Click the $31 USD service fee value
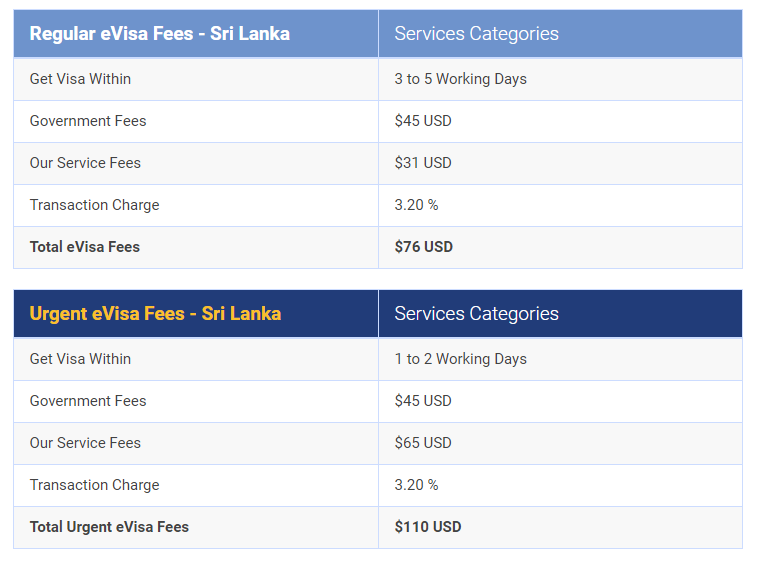Viewport: 758px width, 562px height. (423, 163)
